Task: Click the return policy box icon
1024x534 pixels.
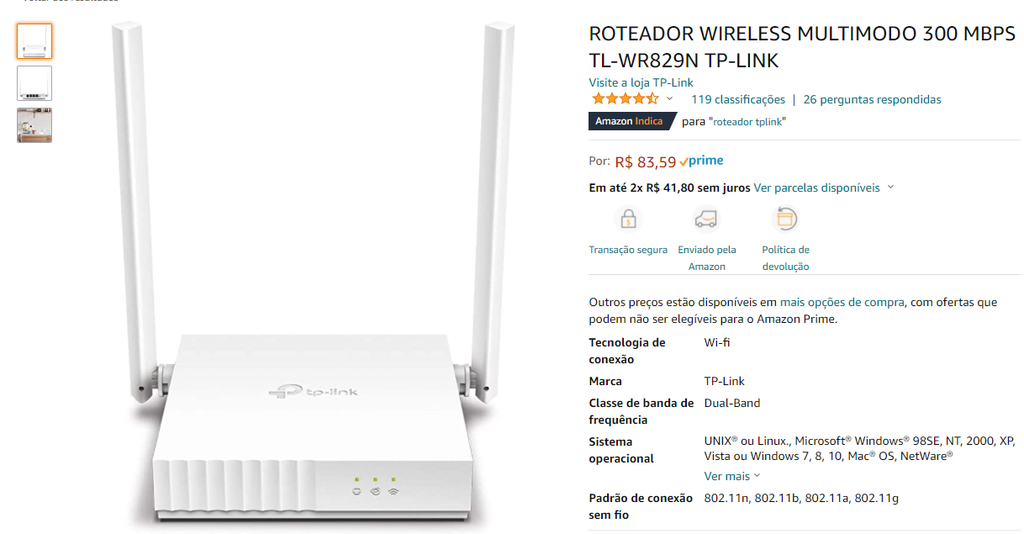Action: point(786,219)
